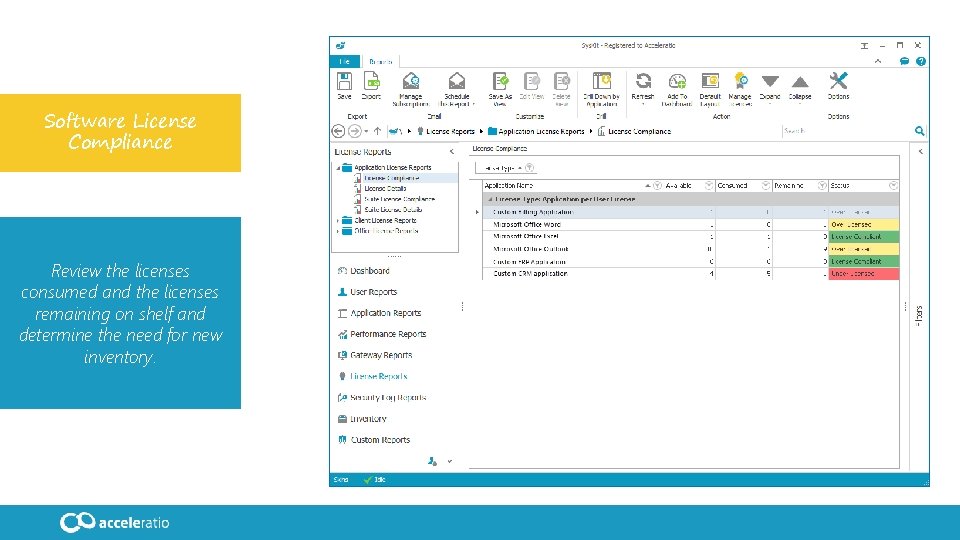The width and height of the screenshot is (960, 540).
Task: Collapse the License Reports side panel
Action: coord(452,152)
